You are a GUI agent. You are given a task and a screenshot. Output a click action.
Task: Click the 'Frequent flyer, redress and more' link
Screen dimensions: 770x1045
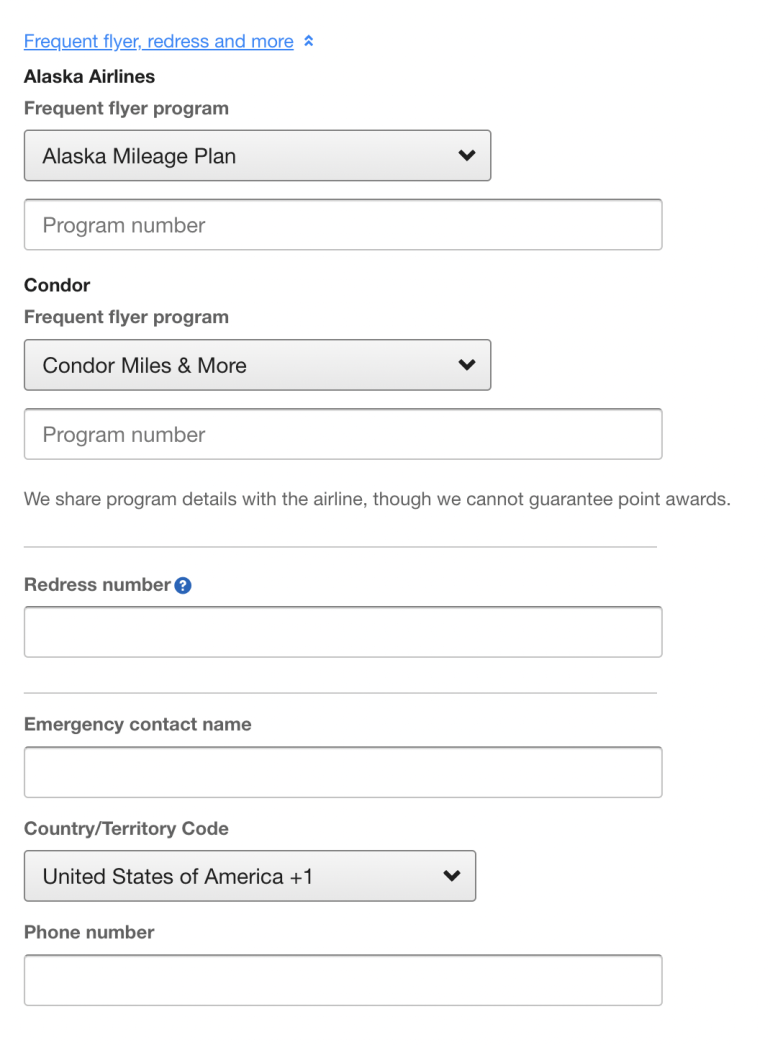pos(158,42)
